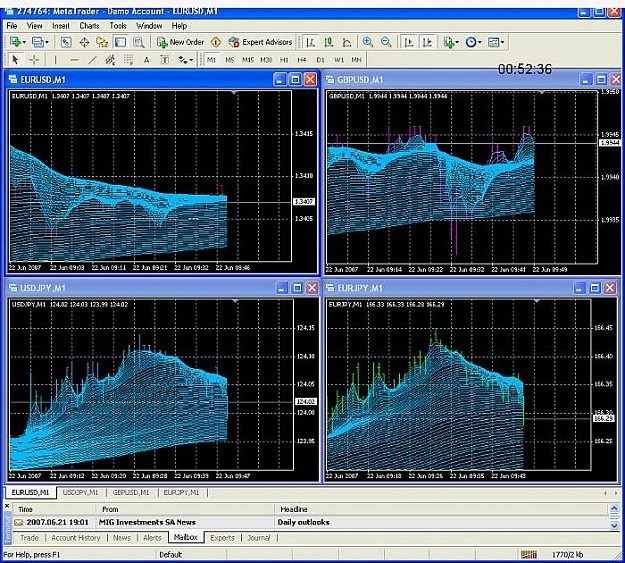The width and height of the screenshot is (625, 563).
Task: Expand the new chart dropdown arrow
Action: click(24, 42)
